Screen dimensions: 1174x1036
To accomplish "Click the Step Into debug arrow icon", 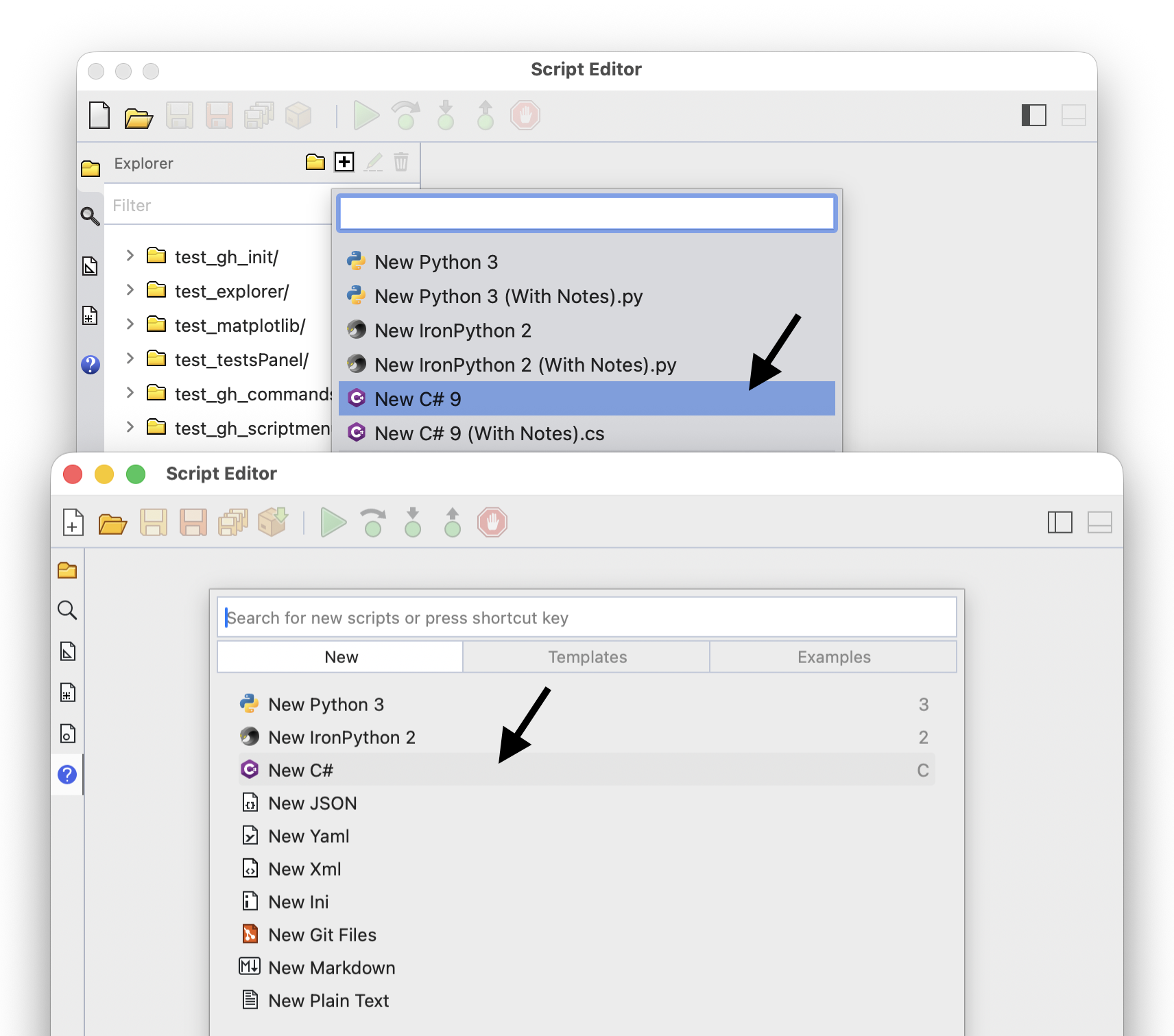I will click(413, 522).
